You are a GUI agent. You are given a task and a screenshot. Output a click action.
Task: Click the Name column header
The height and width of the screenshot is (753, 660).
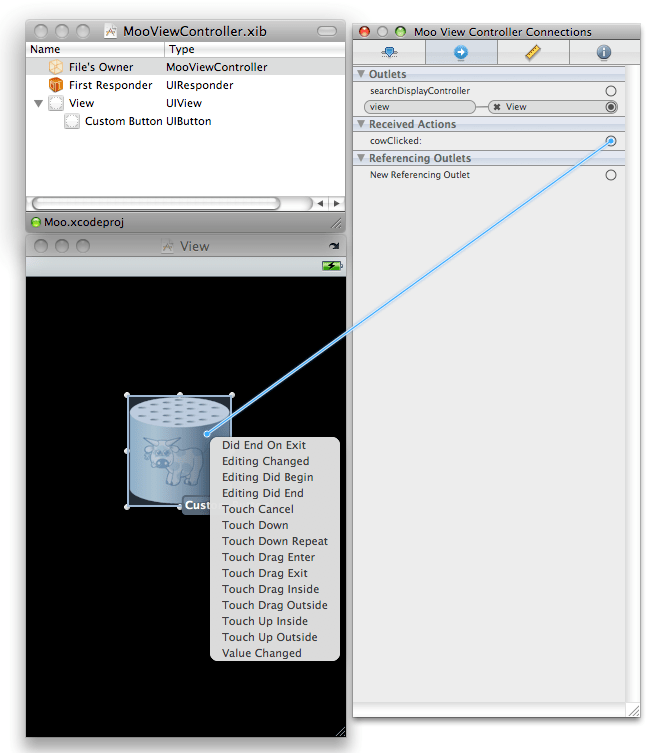tap(95, 49)
